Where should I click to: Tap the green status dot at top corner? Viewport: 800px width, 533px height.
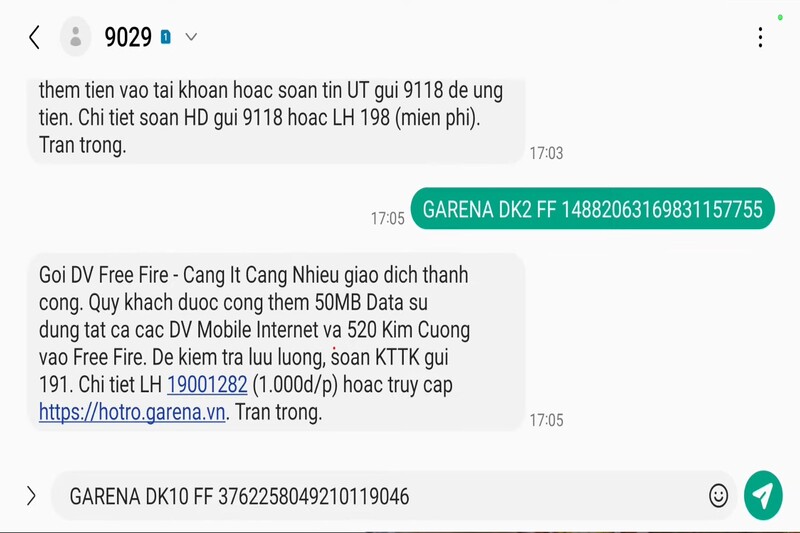pos(780,18)
